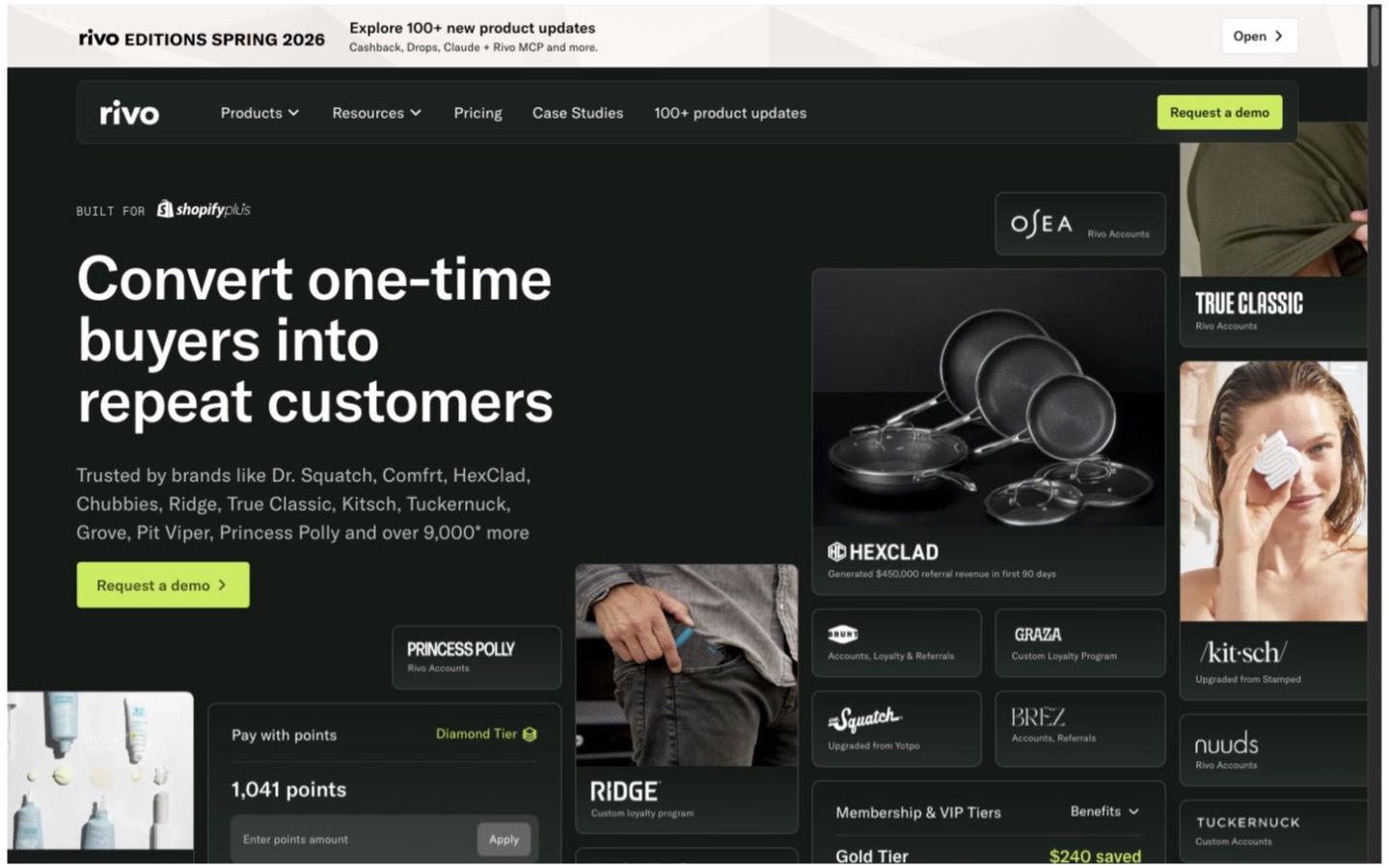
Task: Click the "1,041 points" value
Action: click(x=288, y=789)
